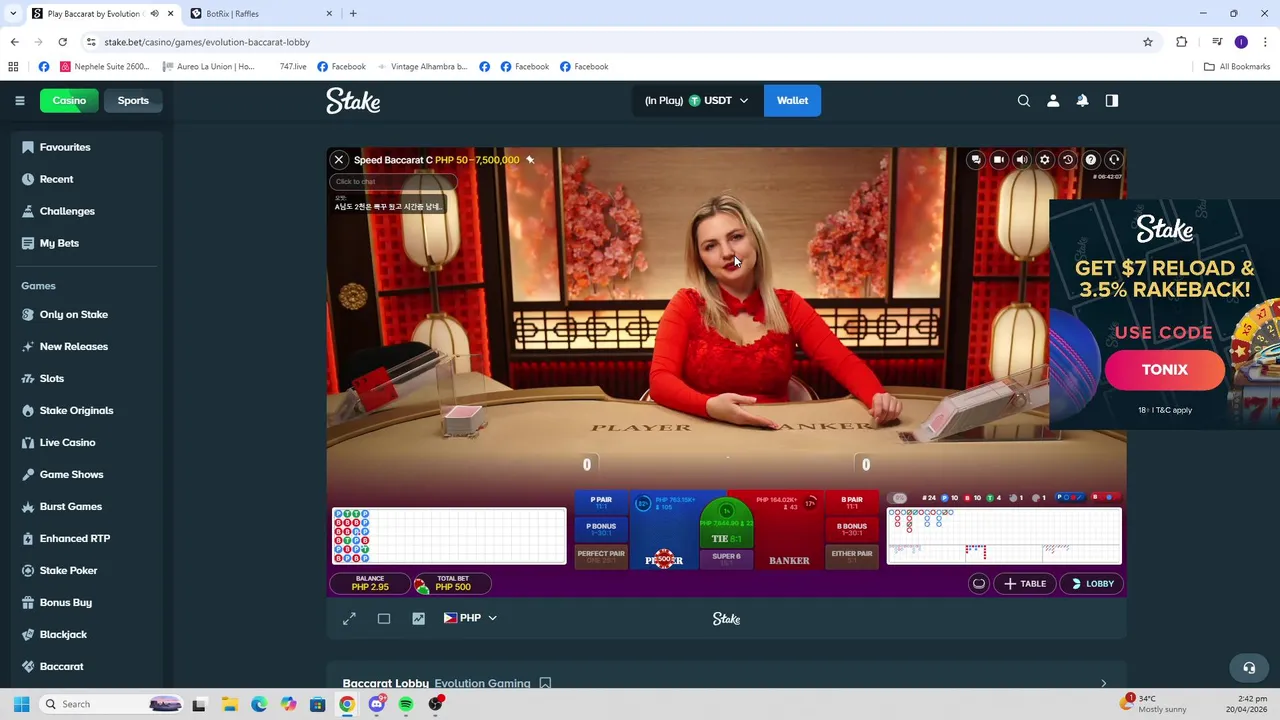The image size is (1280, 720).
Task: Return to the LOBBY
Action: click(1092, 584)
